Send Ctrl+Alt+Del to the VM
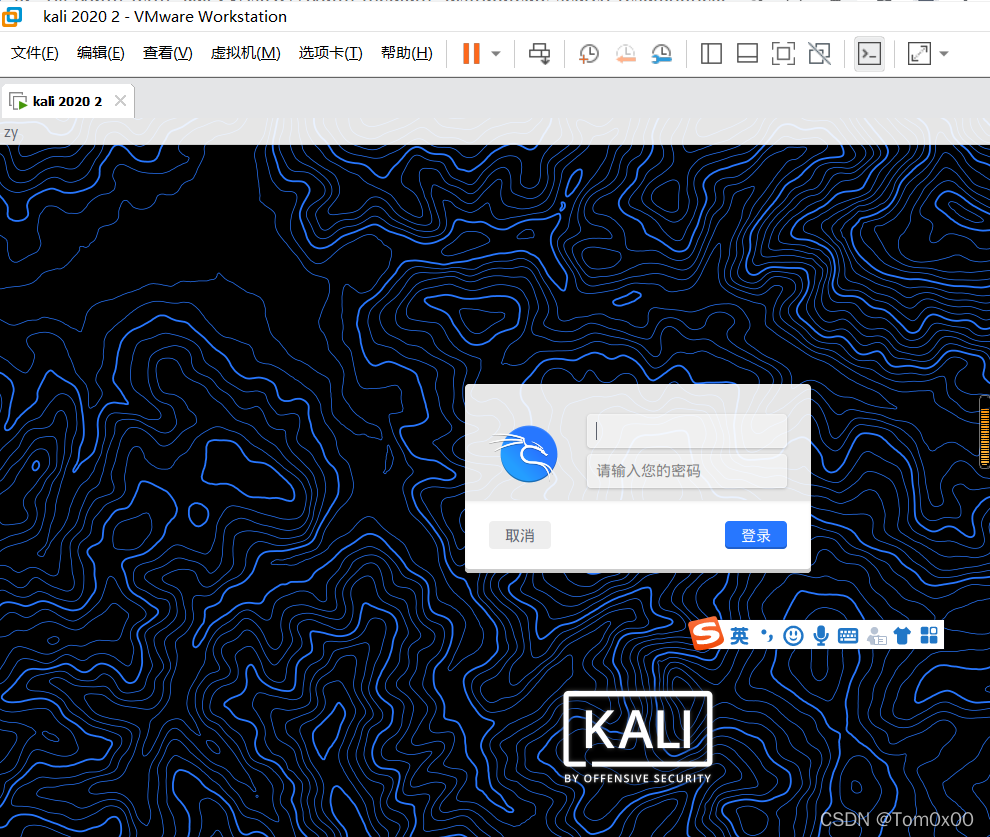Image resolution: width=990 pixels, height=837 pixels. (x=539, y=54)
